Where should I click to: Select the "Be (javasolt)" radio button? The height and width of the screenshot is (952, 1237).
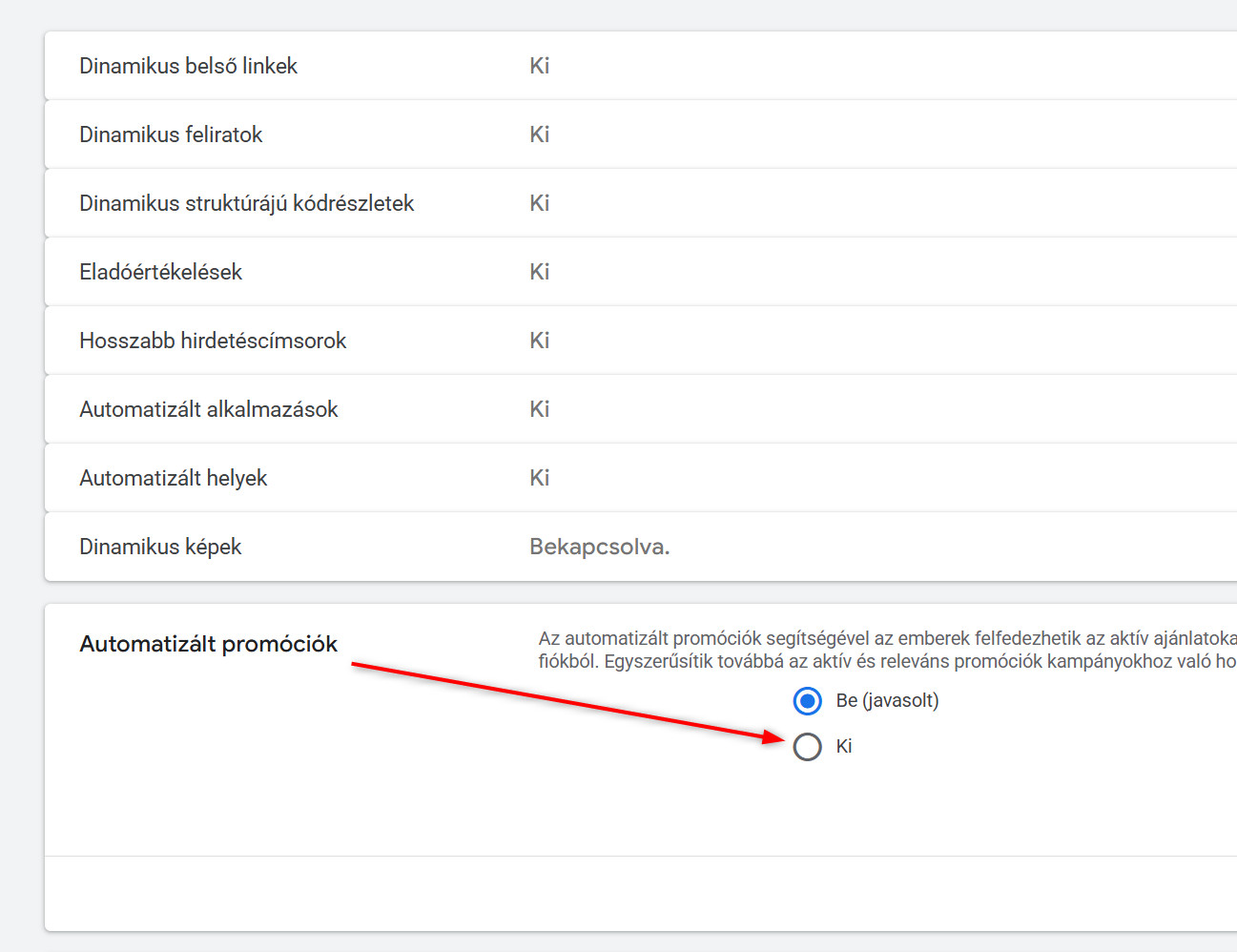808,701
